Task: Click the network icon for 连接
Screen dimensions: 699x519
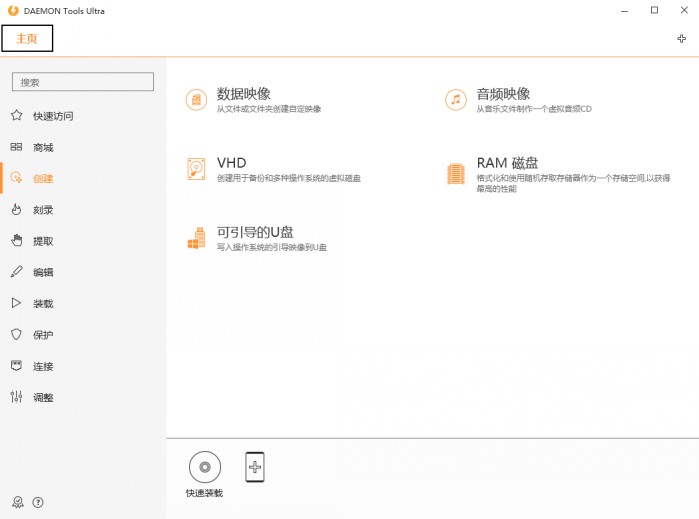Action: coord(16,366)
